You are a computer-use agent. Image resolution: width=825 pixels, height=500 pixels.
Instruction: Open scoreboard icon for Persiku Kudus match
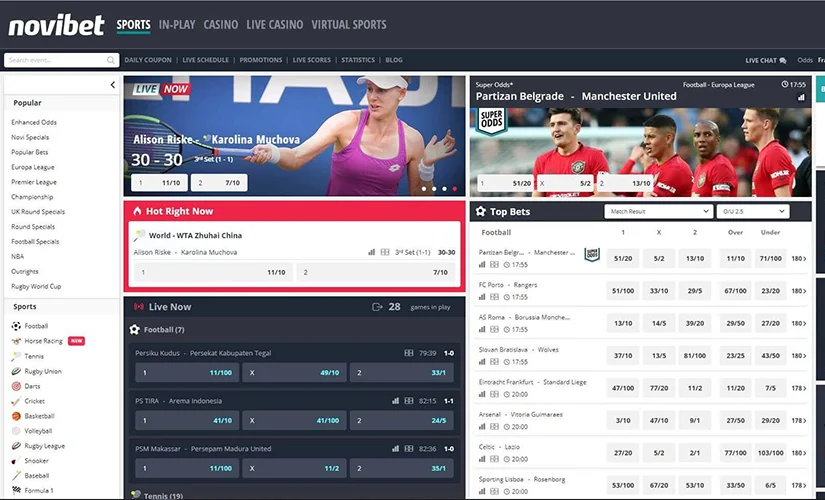409,353
